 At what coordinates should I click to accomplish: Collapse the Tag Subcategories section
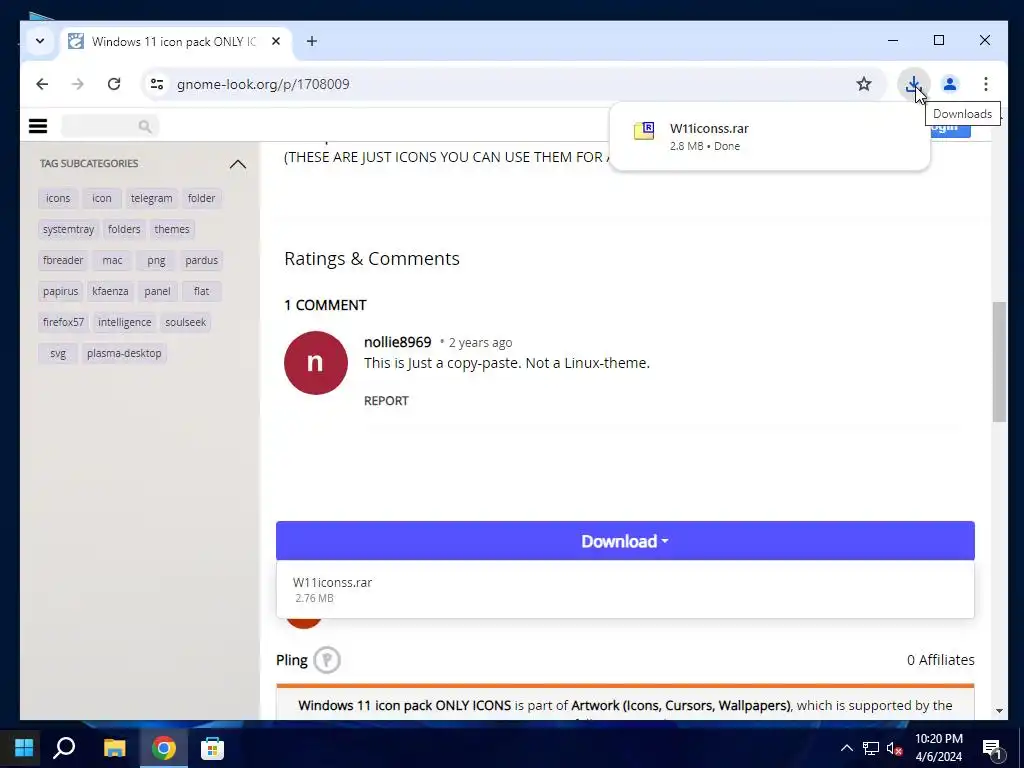(x=238, y=164)
